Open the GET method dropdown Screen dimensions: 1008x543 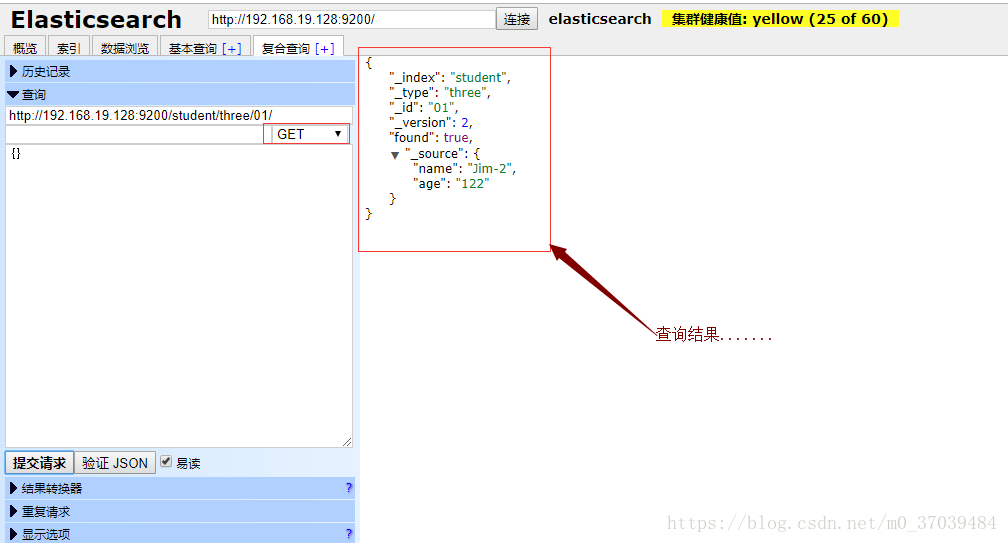310,134
